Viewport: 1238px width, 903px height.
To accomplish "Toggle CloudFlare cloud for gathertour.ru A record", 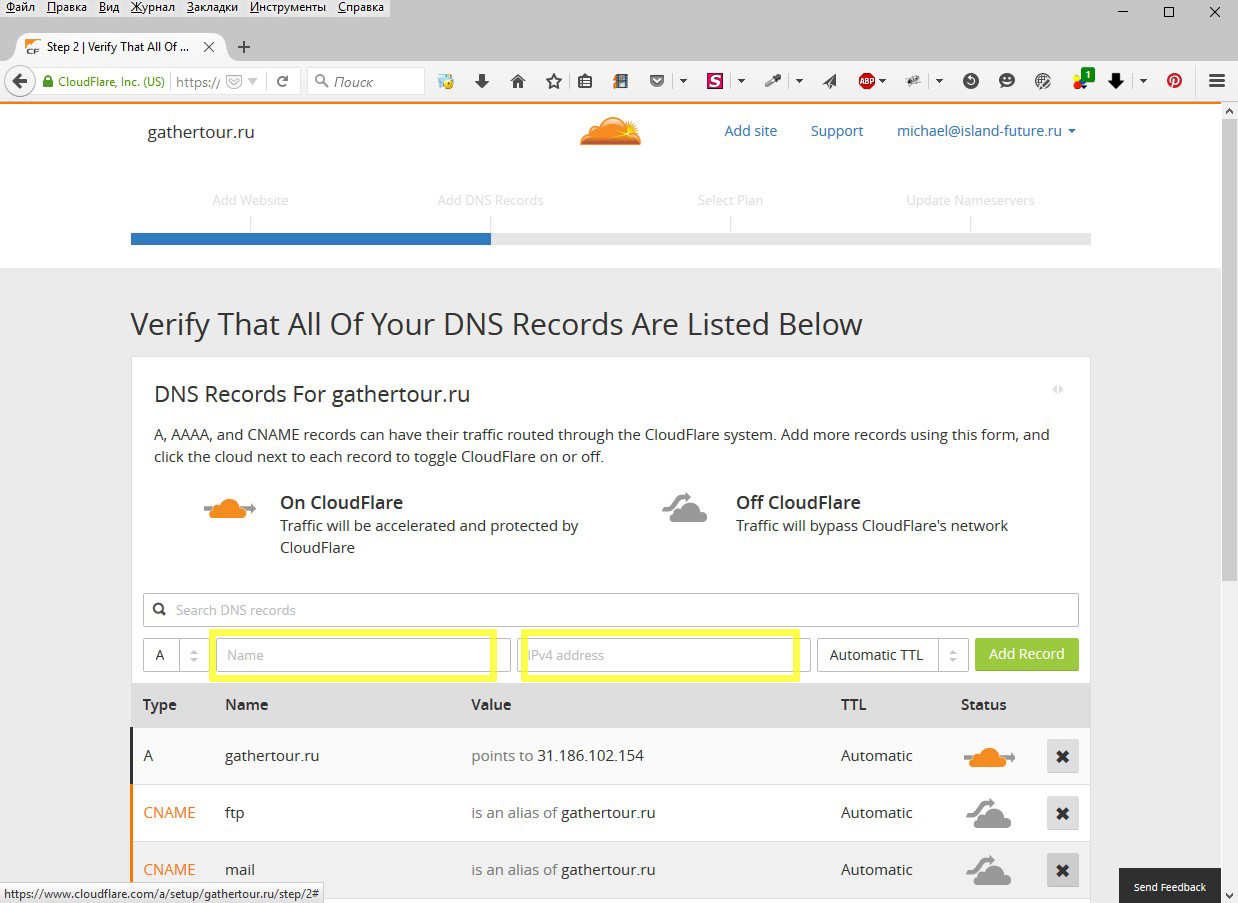I will (989, 757).
